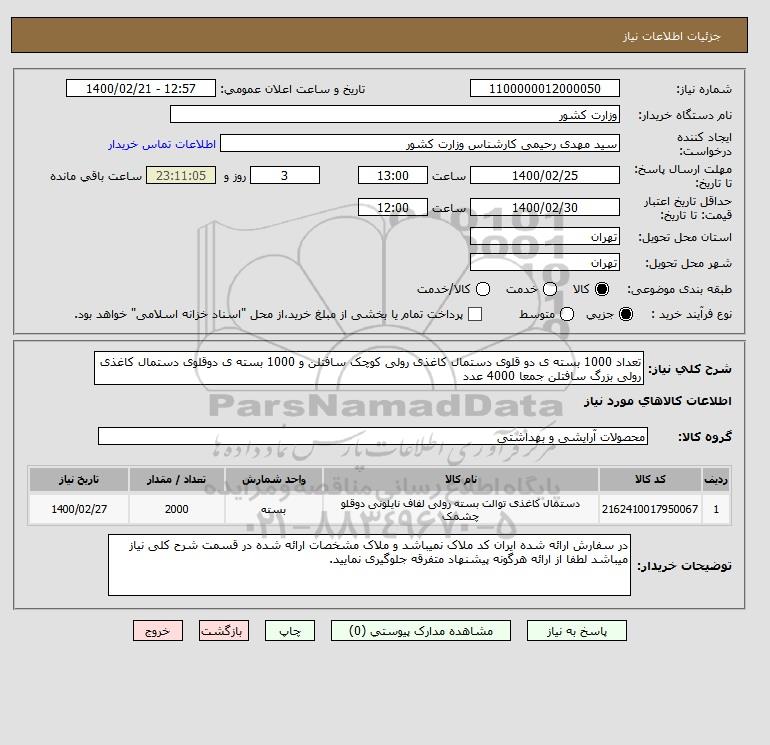The width and height of the screenshot is (770, 745).
Task: Click the ردیف column header
Action: [x=716, y=479]
